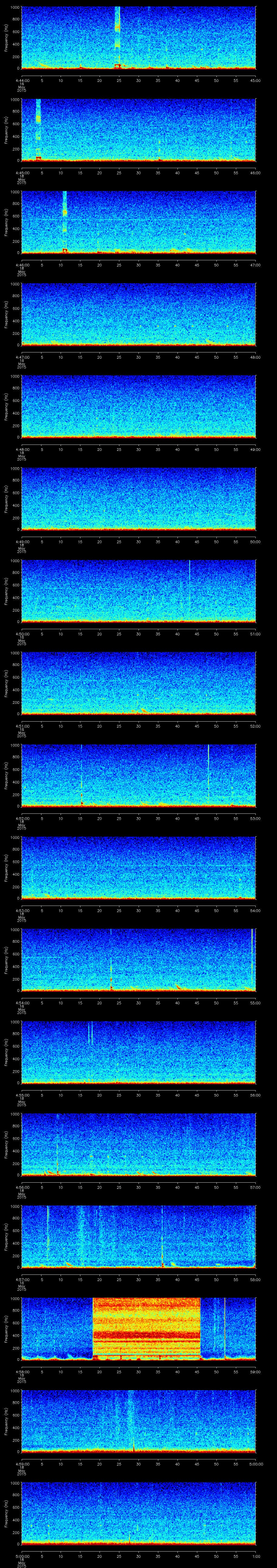Click the '58:00' end time label

click(x=255, y=1279)
